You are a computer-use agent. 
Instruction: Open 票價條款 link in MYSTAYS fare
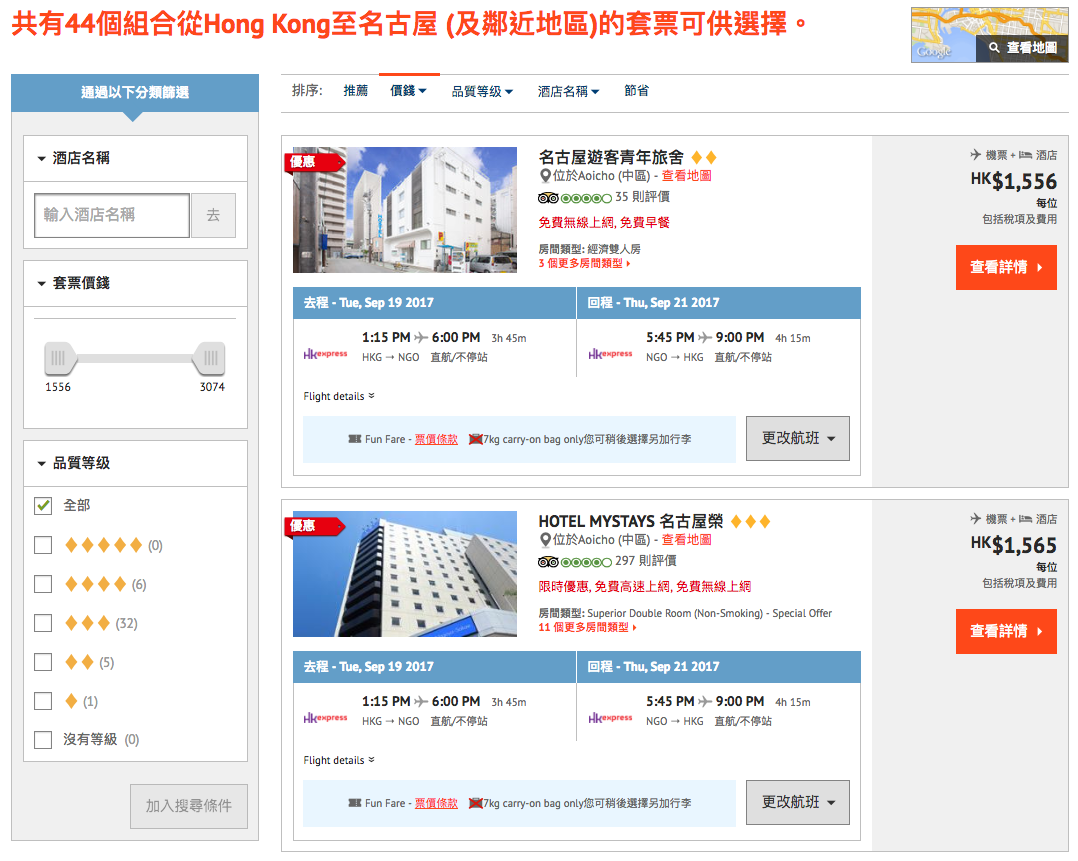[x=436, y=803]
